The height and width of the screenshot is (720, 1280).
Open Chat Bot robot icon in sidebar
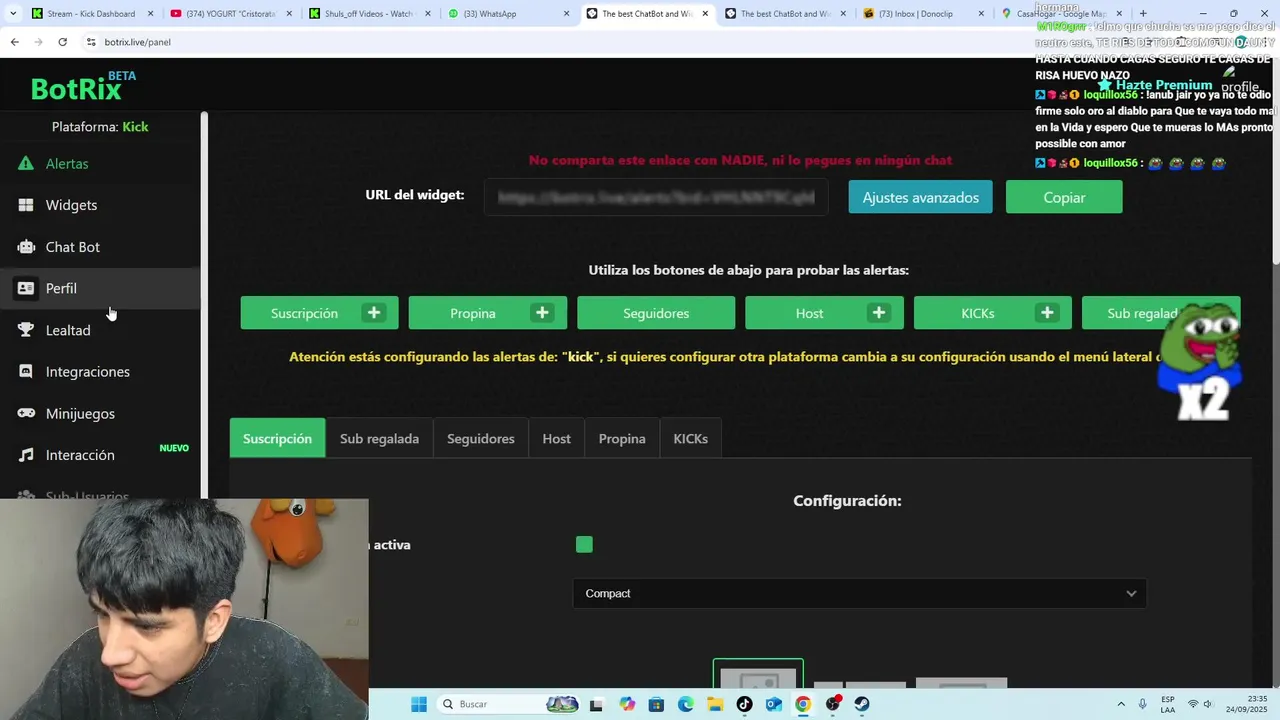tap(26, 247)
